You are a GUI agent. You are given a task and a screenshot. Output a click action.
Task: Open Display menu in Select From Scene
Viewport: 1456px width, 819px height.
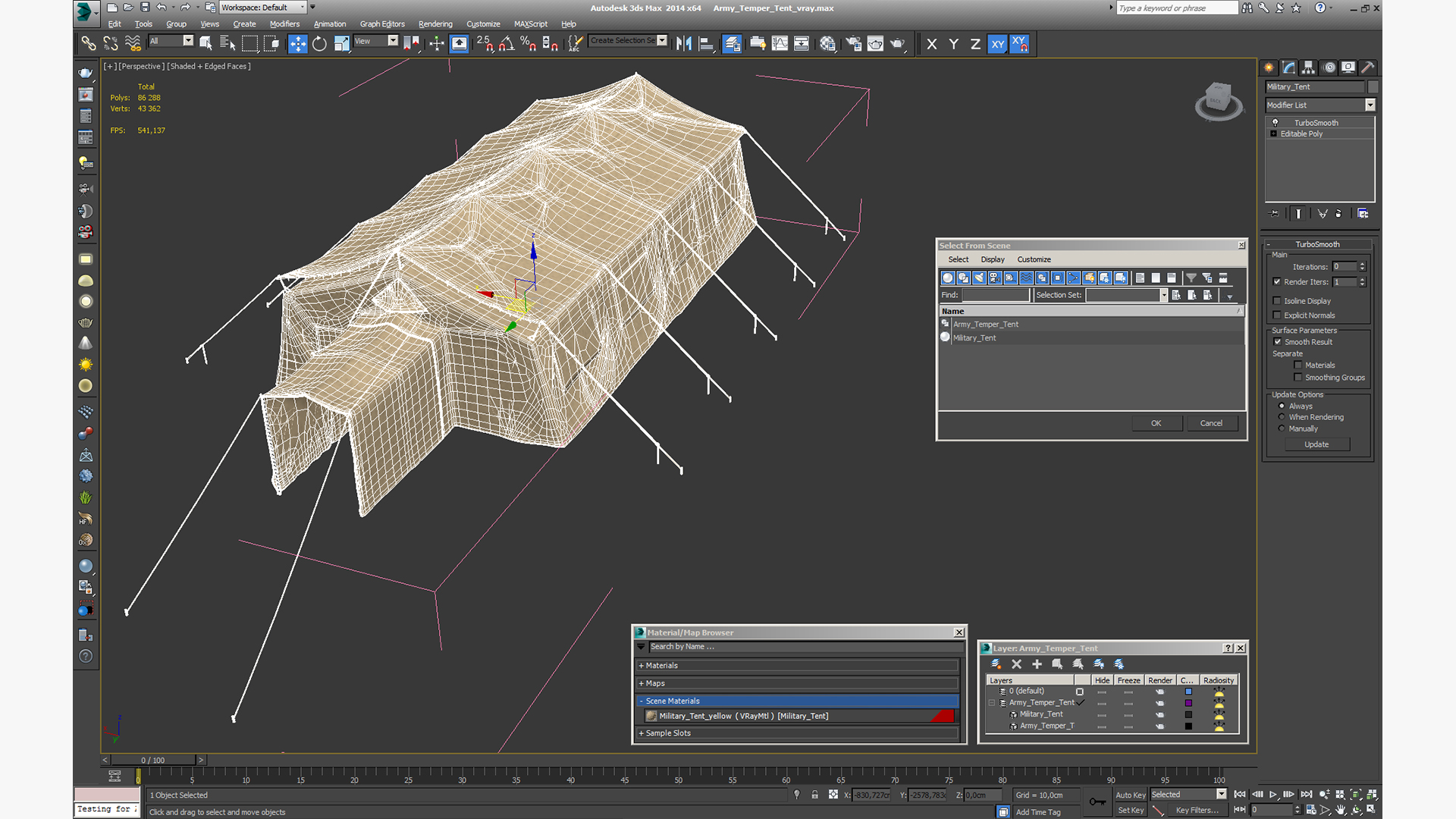[992, 259]
